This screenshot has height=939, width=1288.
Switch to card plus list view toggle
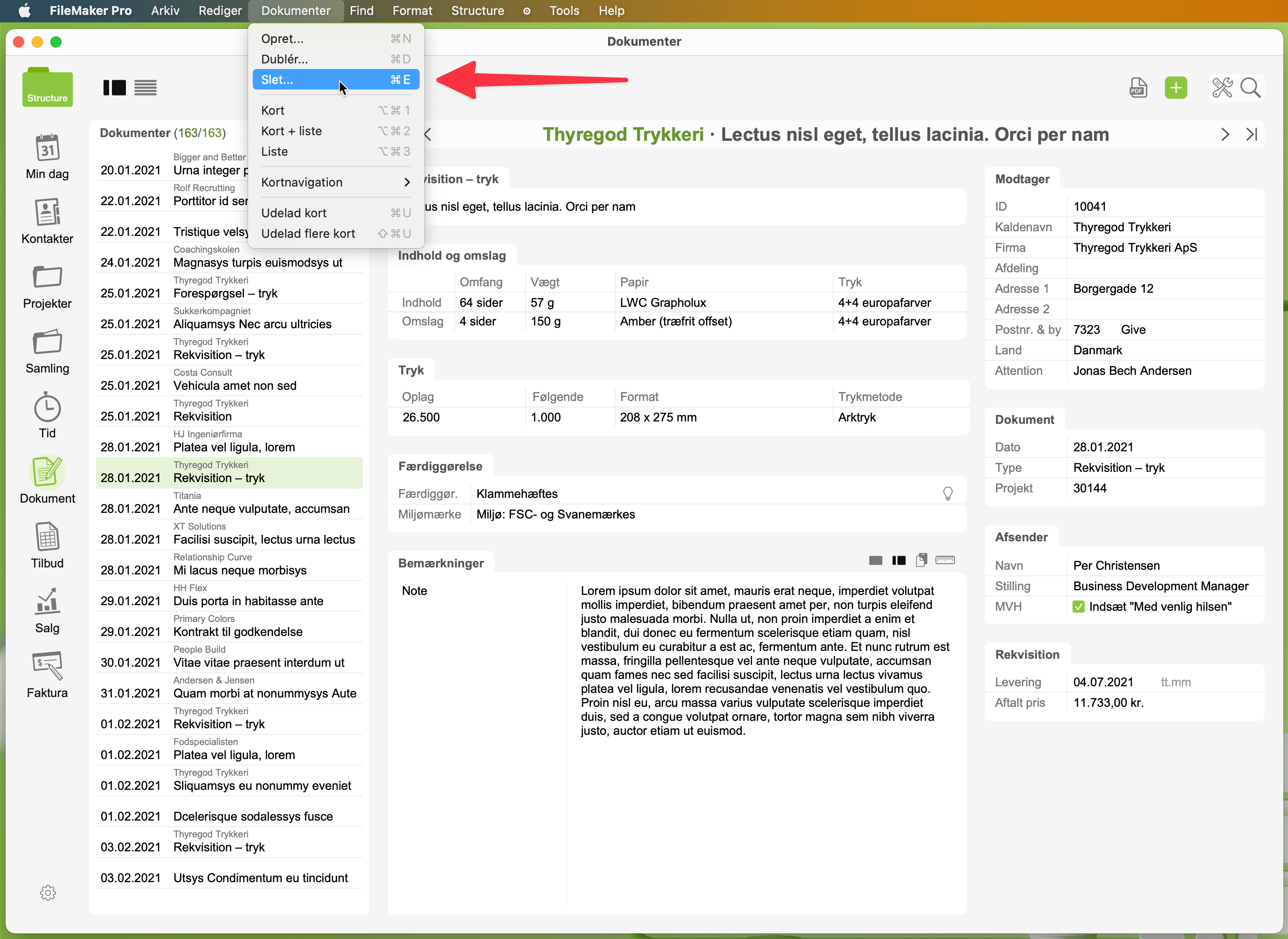tap(114, 88)
